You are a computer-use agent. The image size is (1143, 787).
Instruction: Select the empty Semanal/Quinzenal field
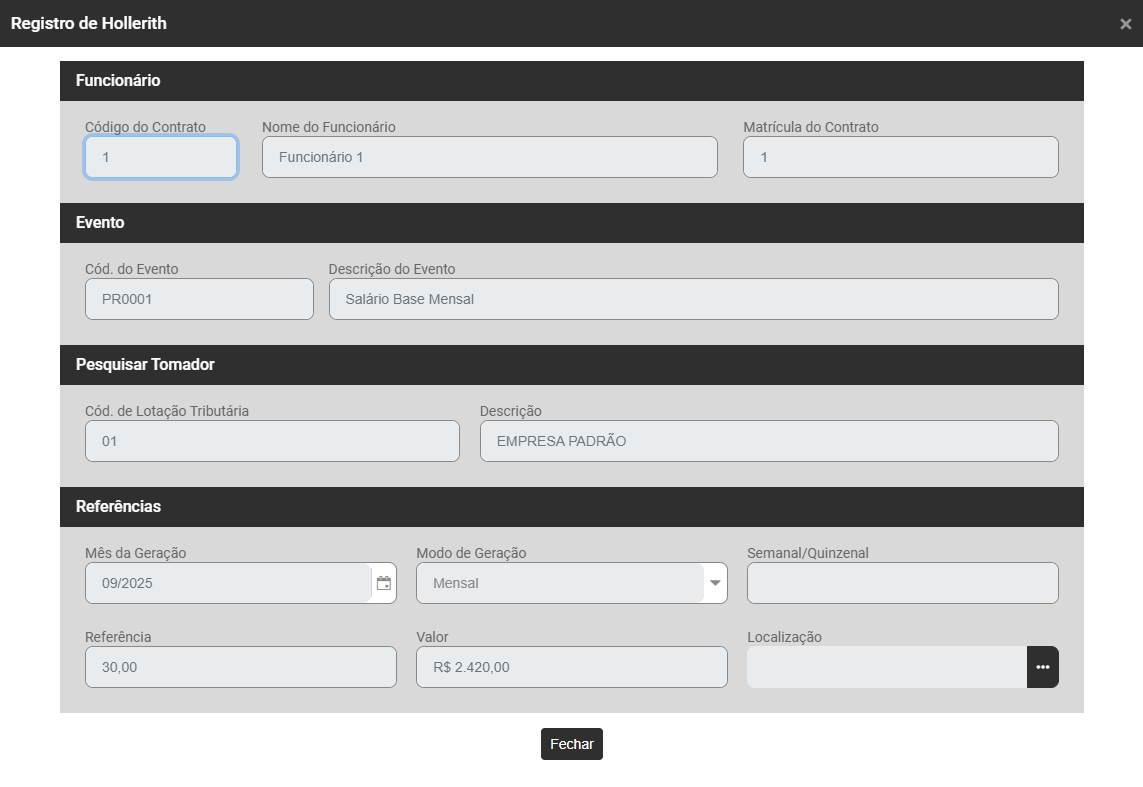[x=902, y=583]
